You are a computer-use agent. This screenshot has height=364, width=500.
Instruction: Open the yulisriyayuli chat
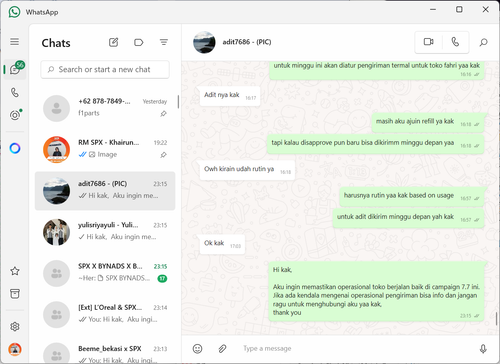click(x=105, y=232)
